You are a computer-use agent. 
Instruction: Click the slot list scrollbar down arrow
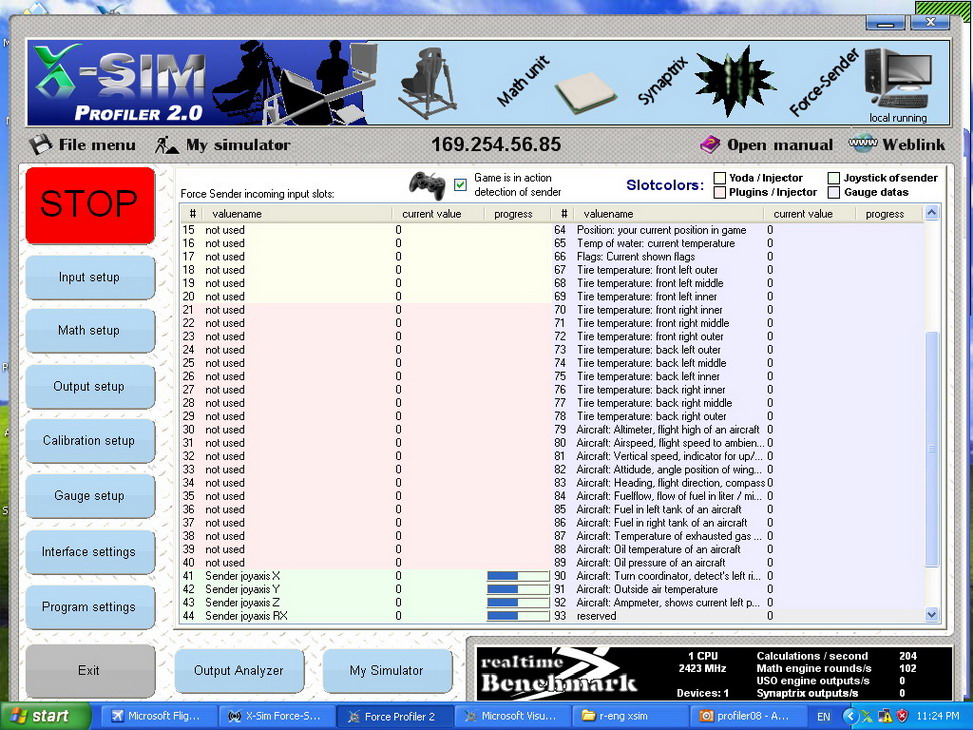click(x=931, y=615)
